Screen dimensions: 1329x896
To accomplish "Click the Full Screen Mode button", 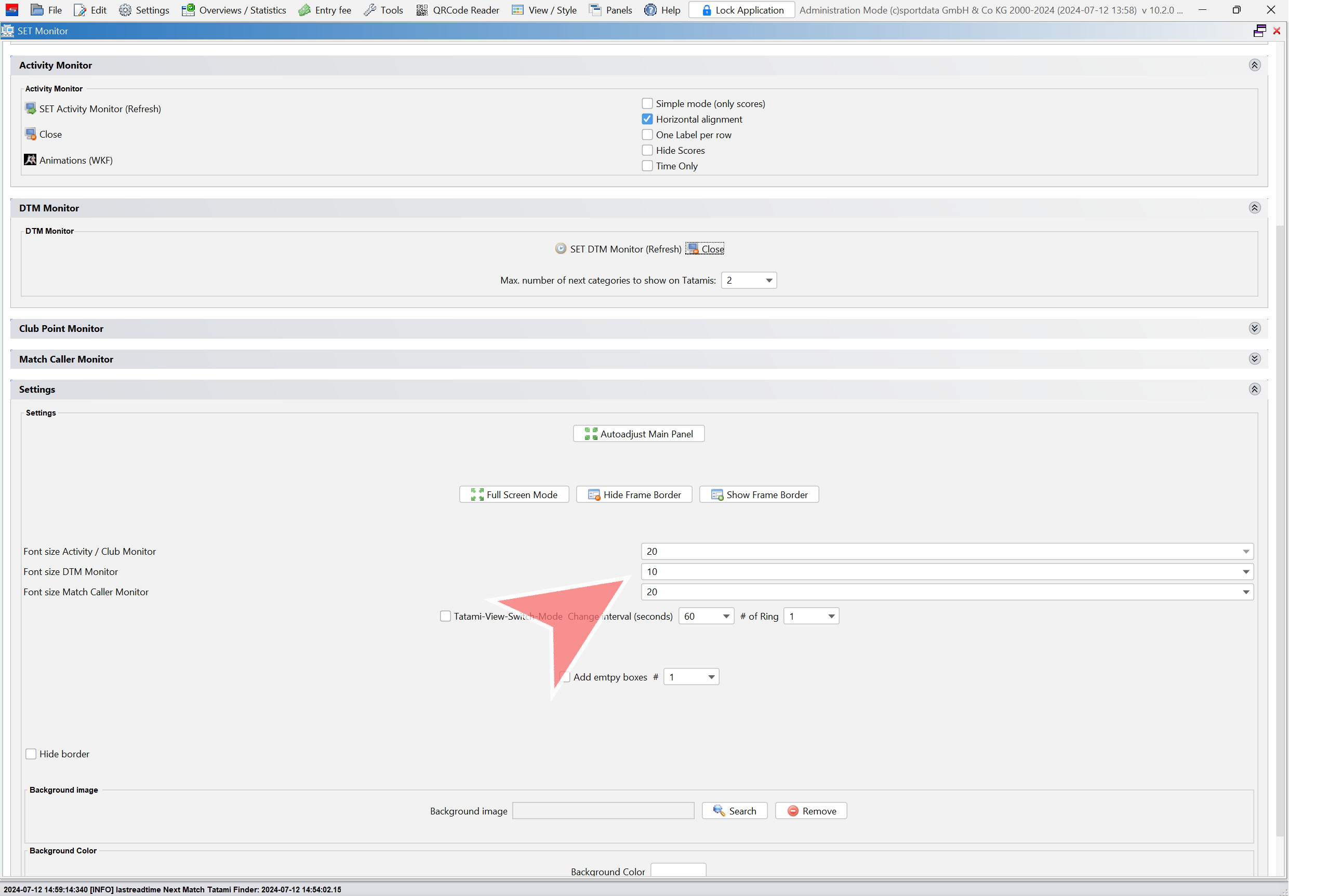I will click(x=514, y=495).
